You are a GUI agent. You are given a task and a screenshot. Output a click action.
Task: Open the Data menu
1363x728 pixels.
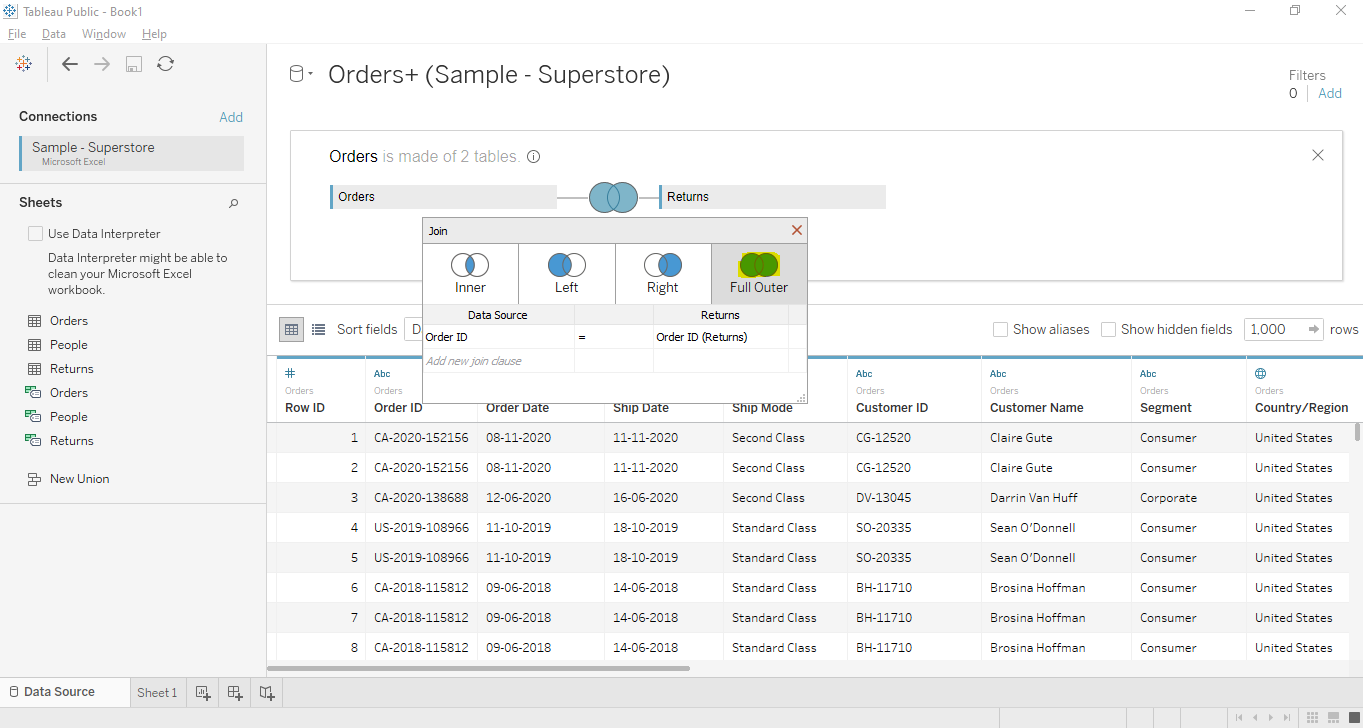click(x=54, y=34)
